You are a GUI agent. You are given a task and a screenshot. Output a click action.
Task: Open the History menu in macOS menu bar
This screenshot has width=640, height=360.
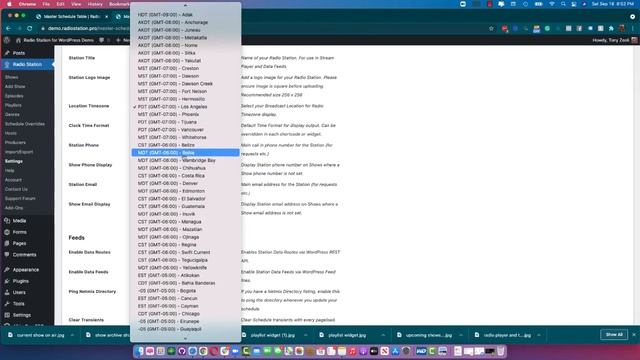[x=95, y=4]
